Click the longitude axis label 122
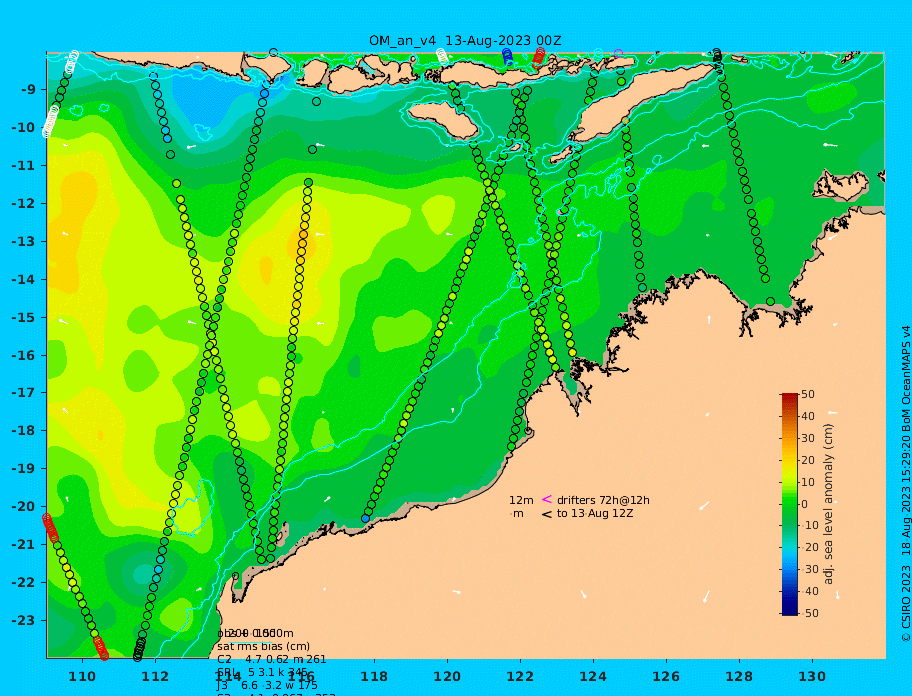 coord(521,676)
